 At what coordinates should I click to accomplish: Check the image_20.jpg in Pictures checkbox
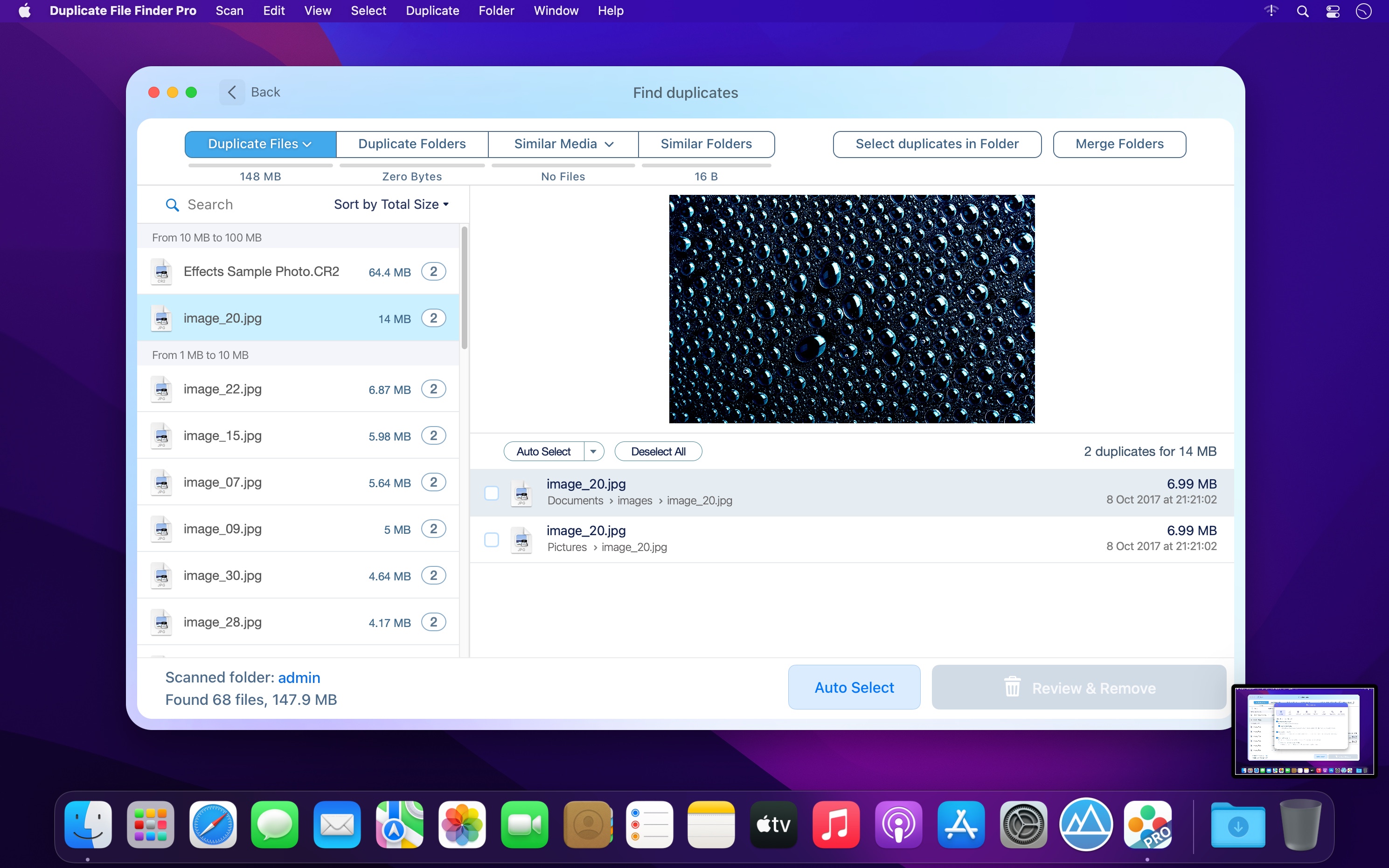point(492,540)
